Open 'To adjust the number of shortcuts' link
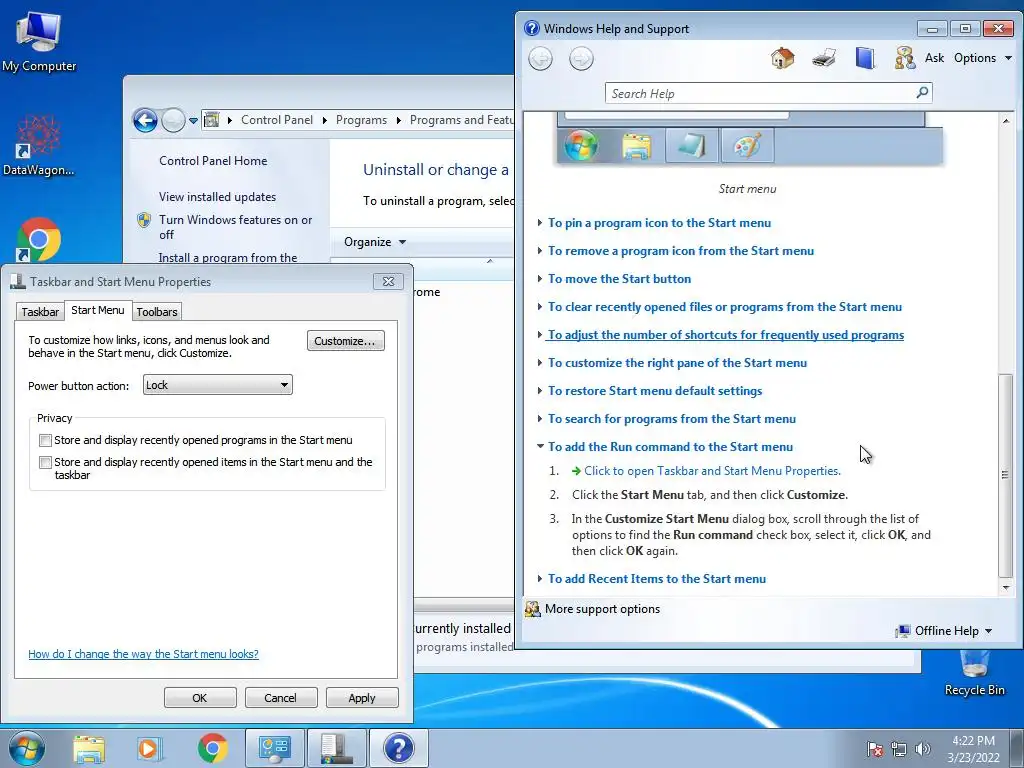1024x768 pixels. [726, 335]
